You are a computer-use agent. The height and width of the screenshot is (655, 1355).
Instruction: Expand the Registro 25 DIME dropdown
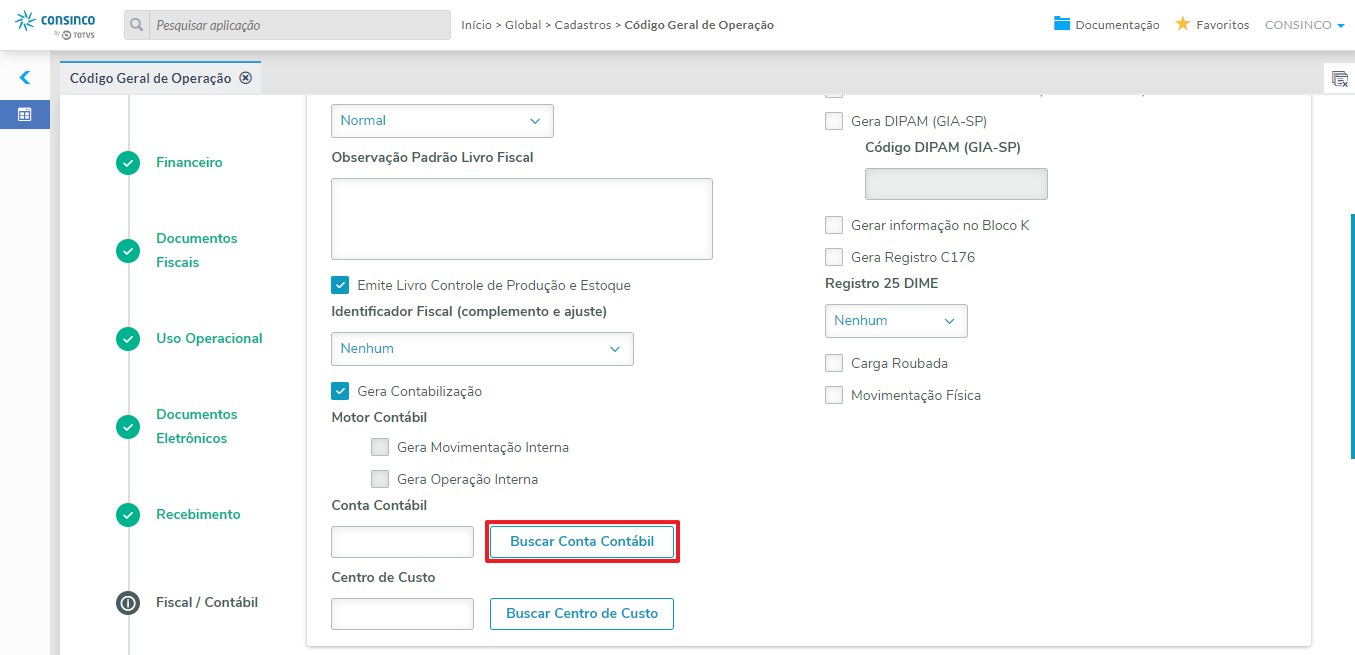[x=896, y=321]
